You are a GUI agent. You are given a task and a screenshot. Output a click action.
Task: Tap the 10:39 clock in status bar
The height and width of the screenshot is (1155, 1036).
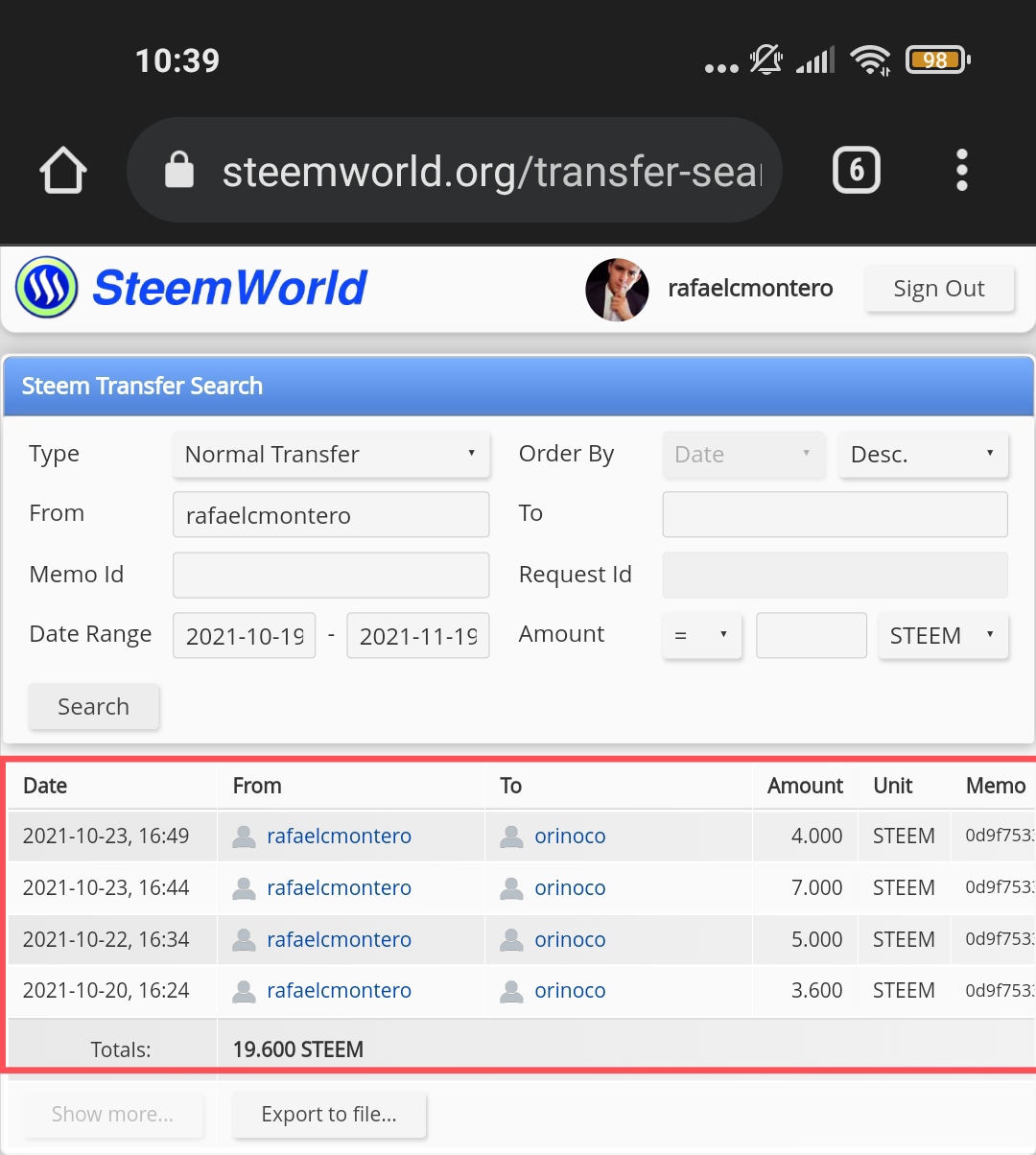pyautogui.click(x=177, y=60)
